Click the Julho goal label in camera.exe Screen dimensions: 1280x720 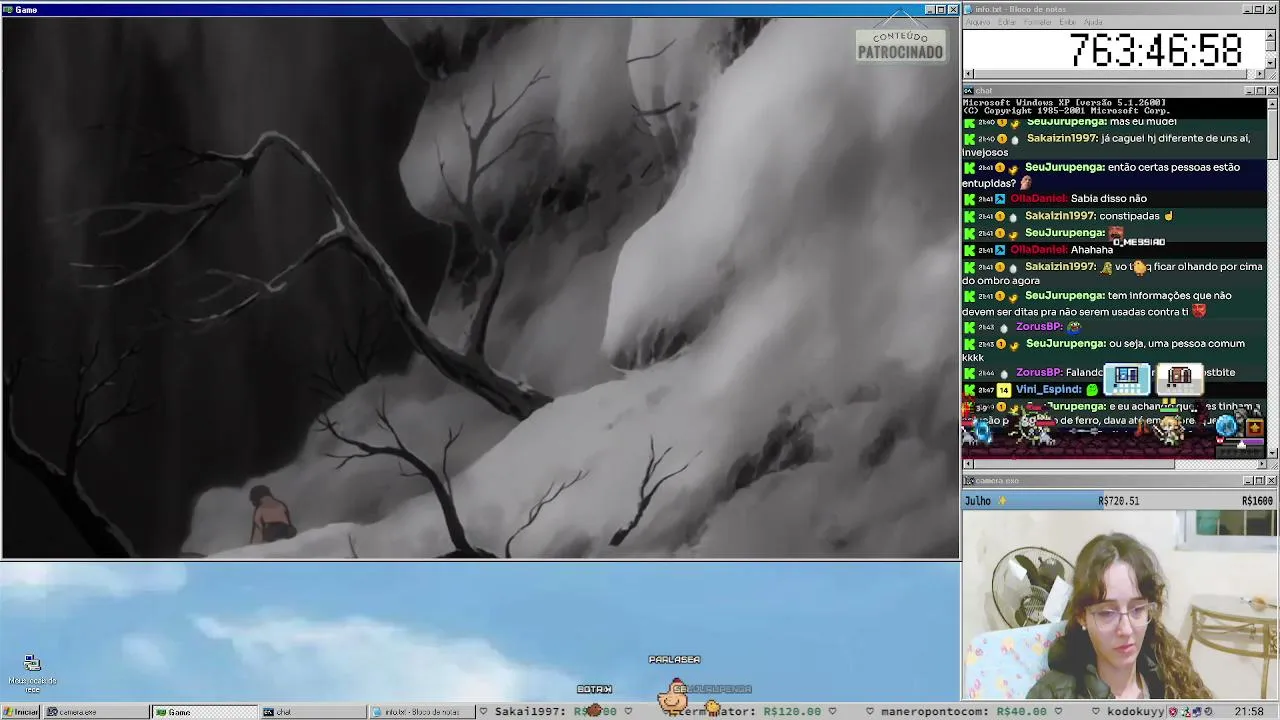point(978,501)
